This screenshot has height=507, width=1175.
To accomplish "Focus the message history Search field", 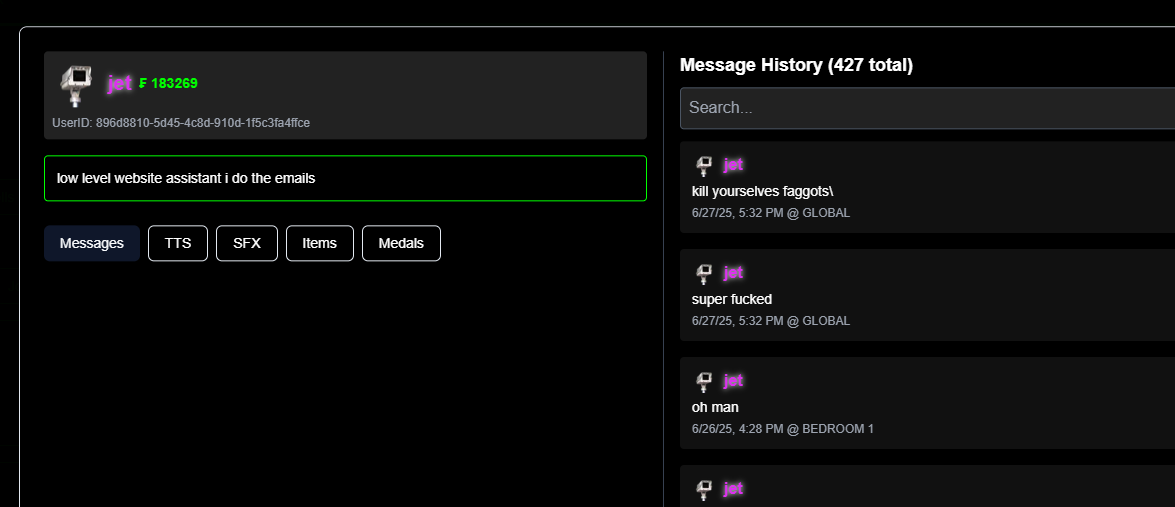I will pyautogui.click(x=927, y=108).
